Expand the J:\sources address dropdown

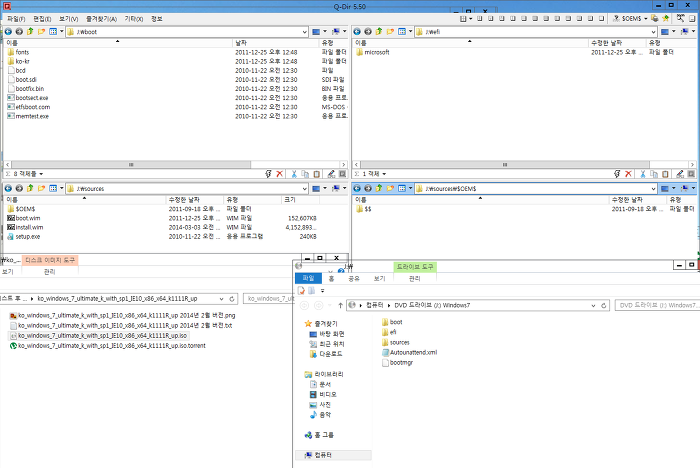click(x=304, y=189)
